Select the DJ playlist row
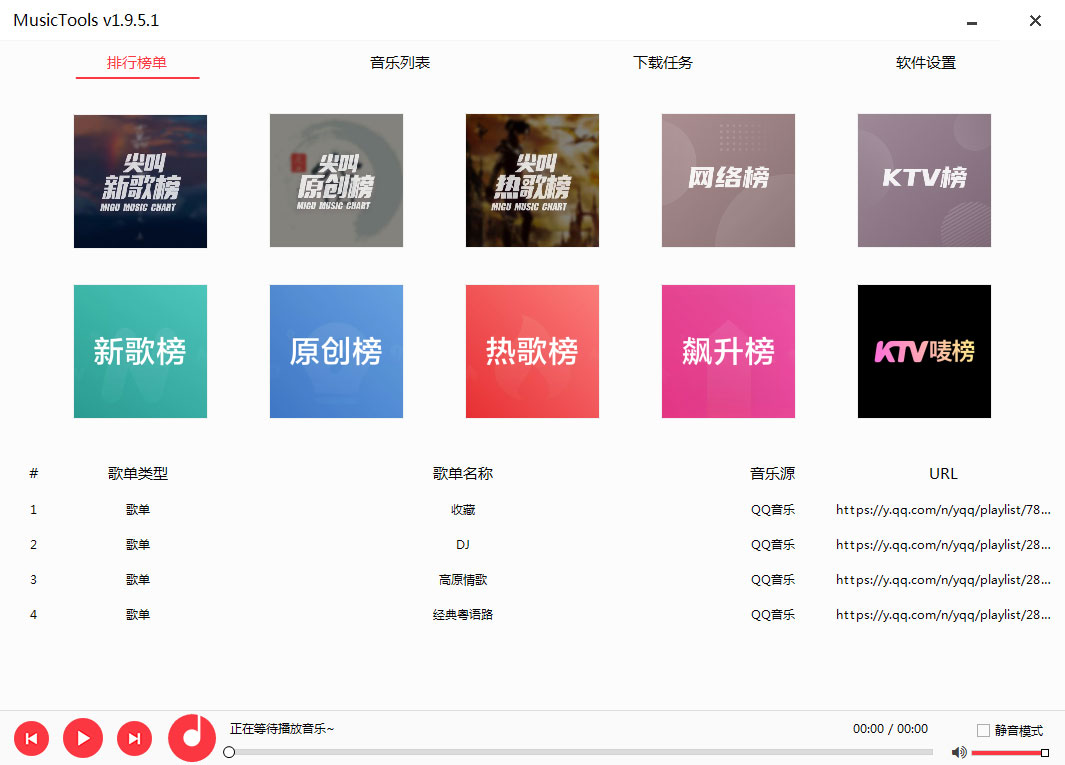 532,545
